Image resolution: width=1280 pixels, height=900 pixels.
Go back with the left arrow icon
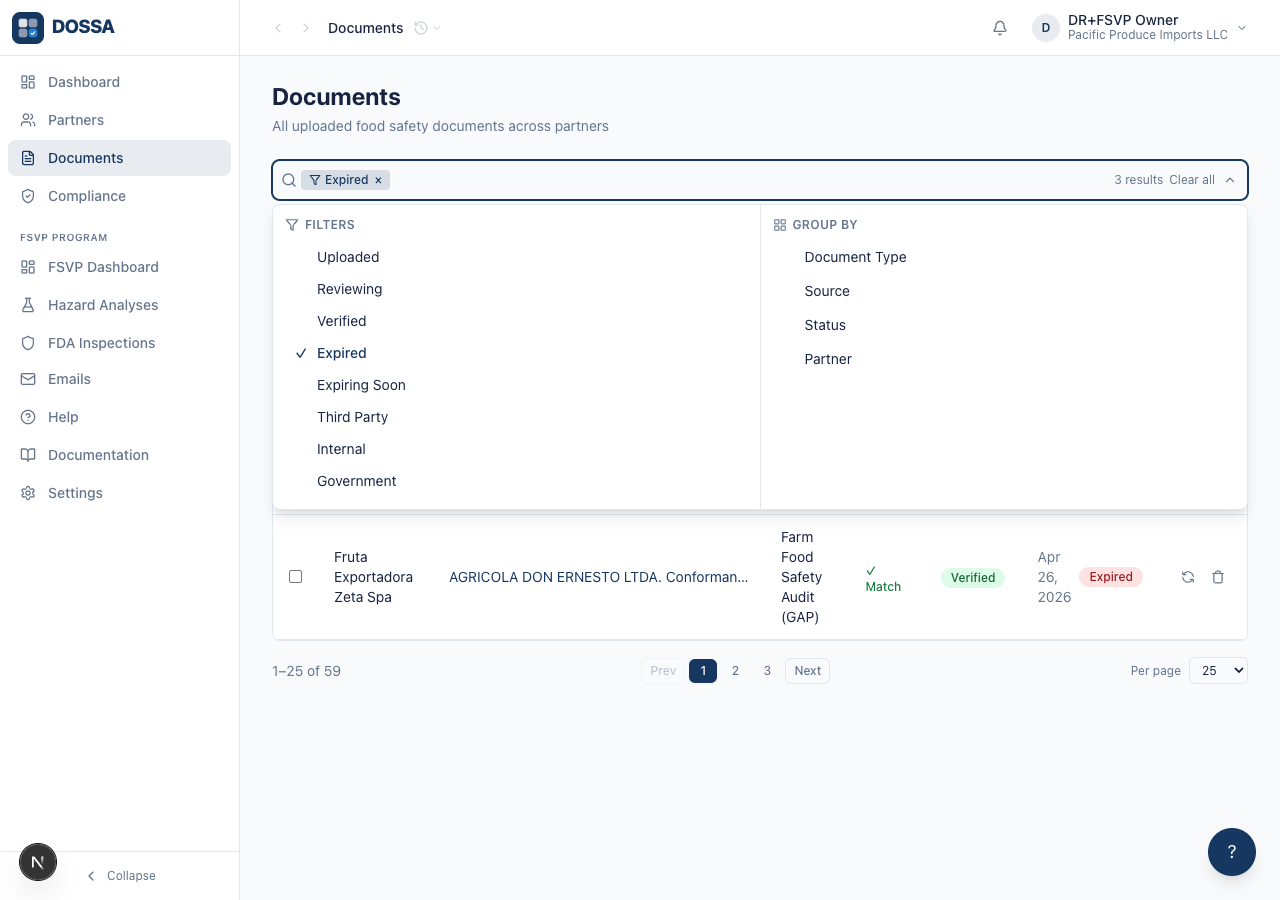pyautogui.click(x=278, y=28)
